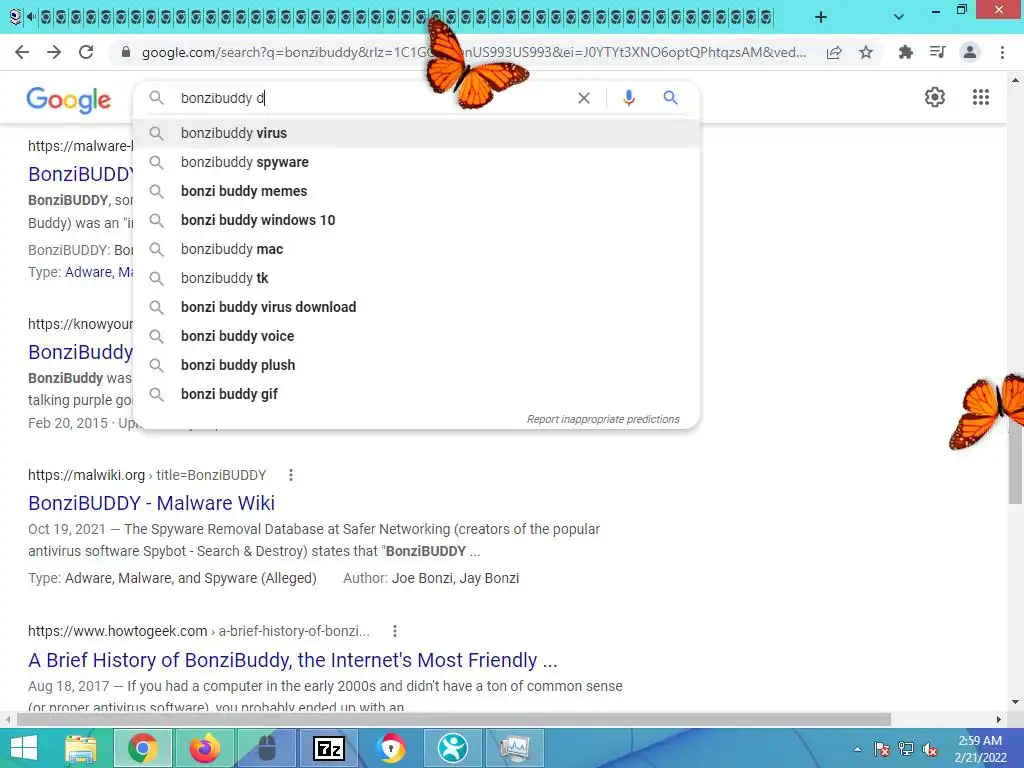Open the media control icon in toolbar

point(937,52)
